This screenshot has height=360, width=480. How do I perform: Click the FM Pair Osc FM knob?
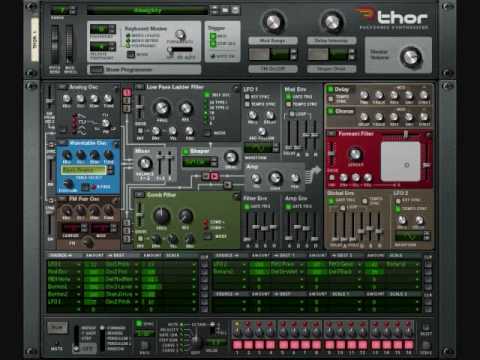coord(88,242)
